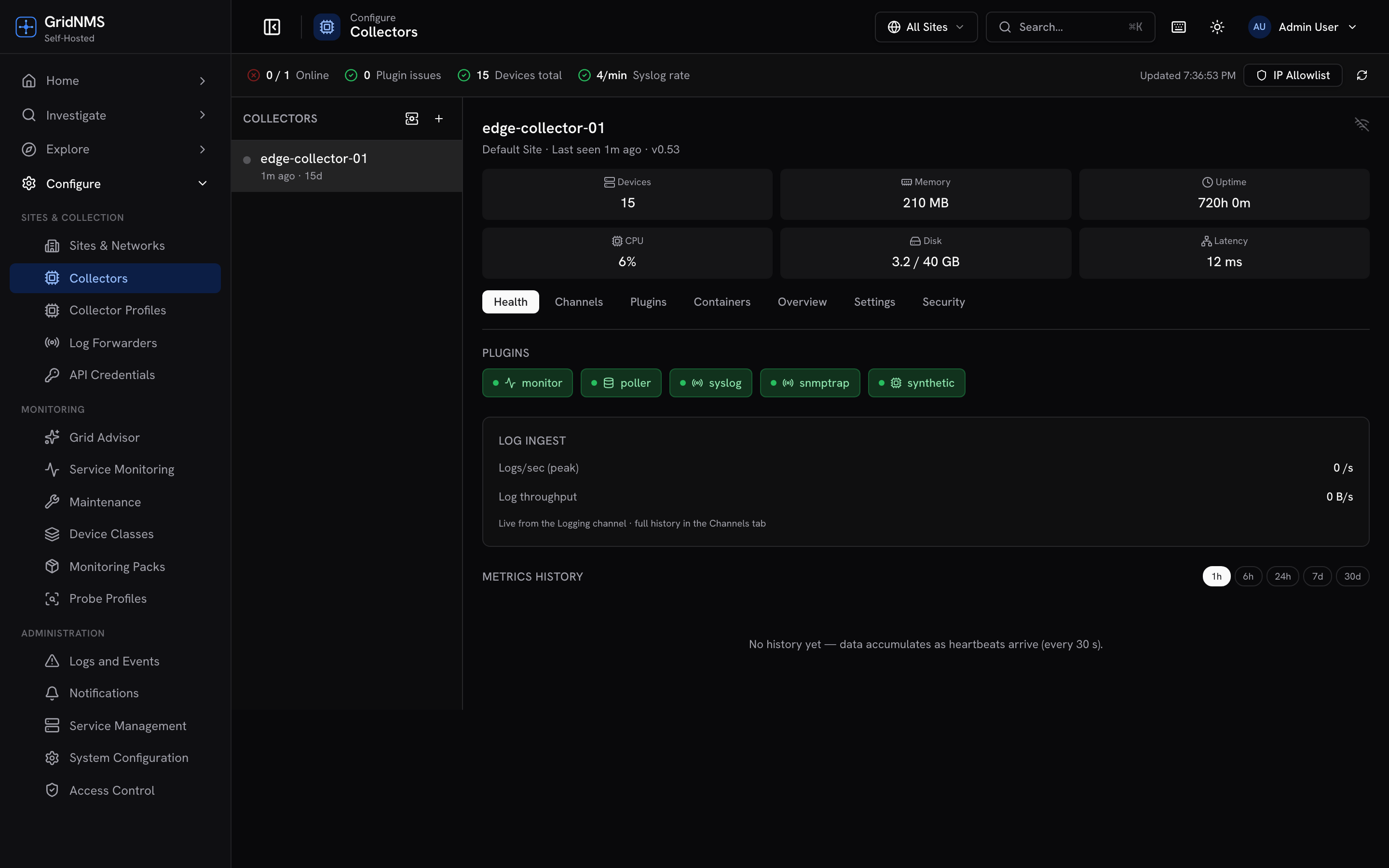Collapse the Configure menu chevron

coord(202,184)
